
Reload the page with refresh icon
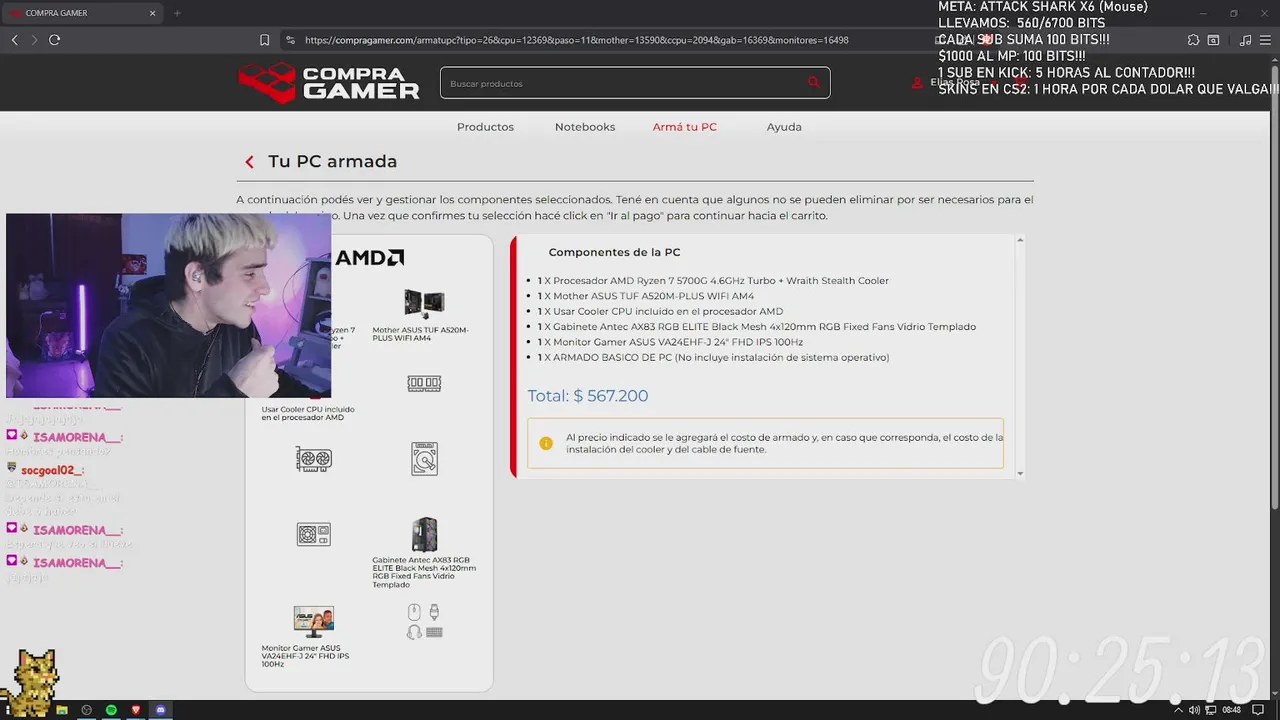pyautogui.click(x=54, y=40)
